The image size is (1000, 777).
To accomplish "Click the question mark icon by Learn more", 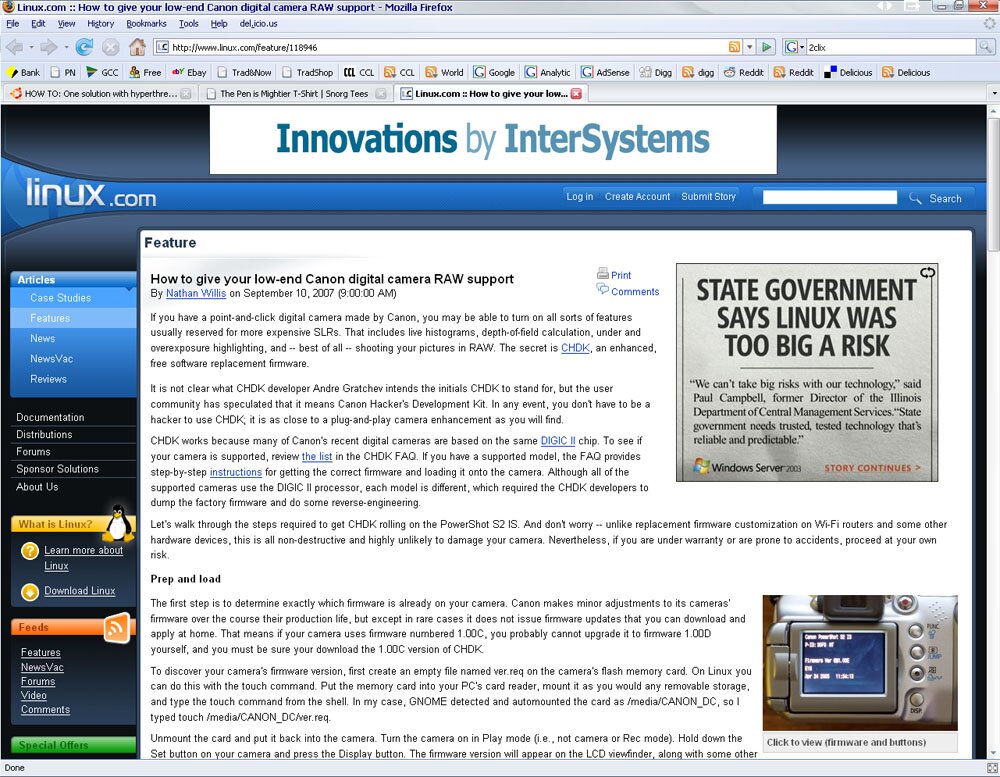I will click(30, 551).
